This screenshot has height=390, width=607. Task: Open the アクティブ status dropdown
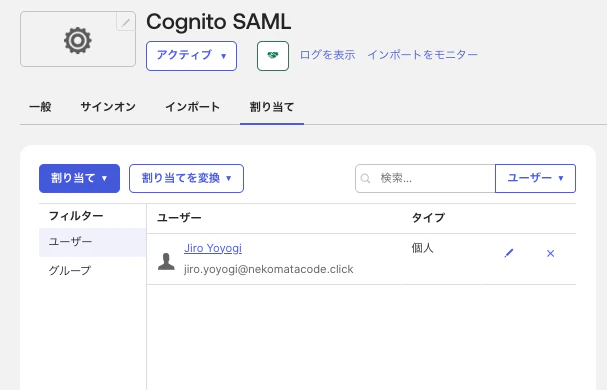click(191, 56)
